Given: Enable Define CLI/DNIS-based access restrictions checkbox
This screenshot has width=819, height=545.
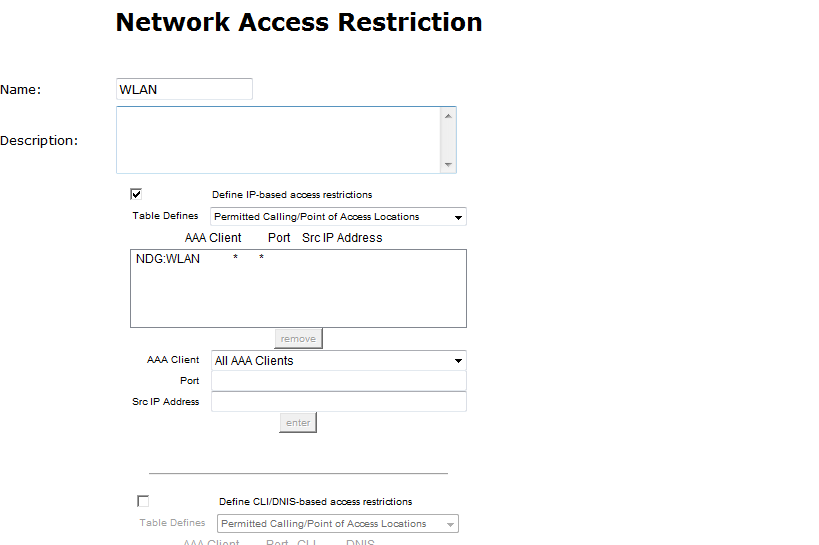Looking at the screenshot, I should tap(143, 501).
